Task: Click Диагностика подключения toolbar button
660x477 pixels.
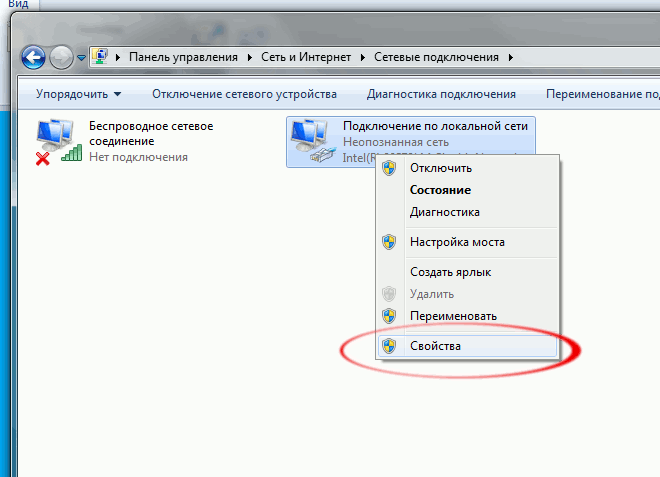Action: (x=441, y=94)
